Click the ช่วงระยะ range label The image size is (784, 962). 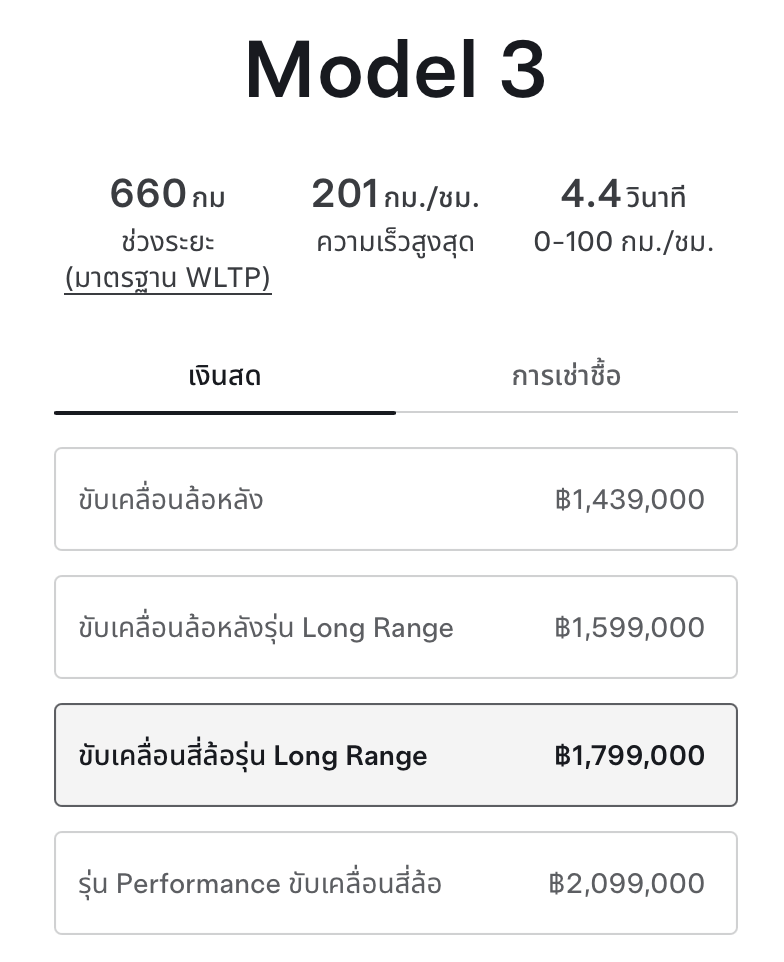point(168,242)
